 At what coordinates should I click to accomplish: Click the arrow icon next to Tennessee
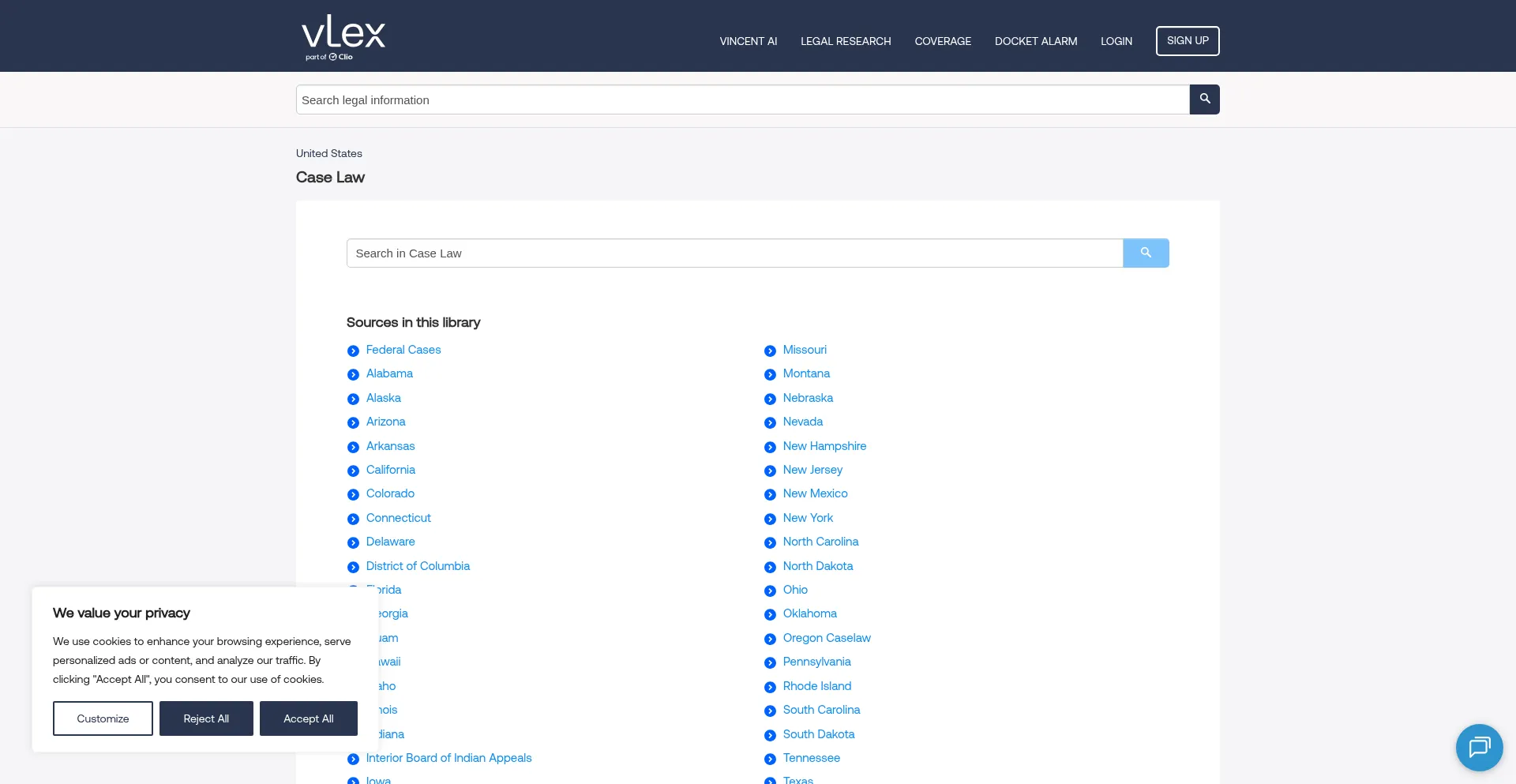[x=770, y=759]
